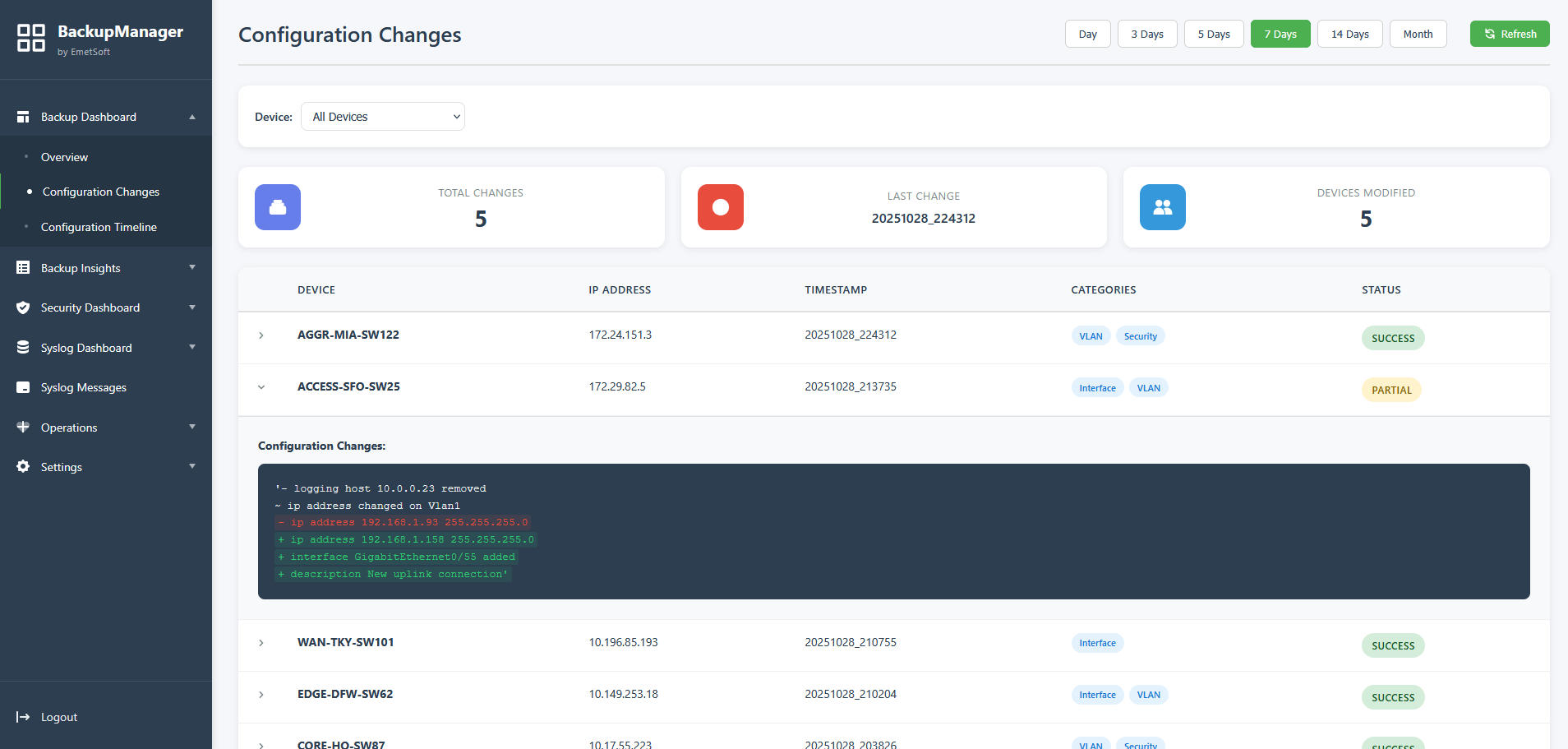This screenshot has width=1568, height=749.
Task: Switch to the Configuration Timeline page
Action: pos(98,227)
